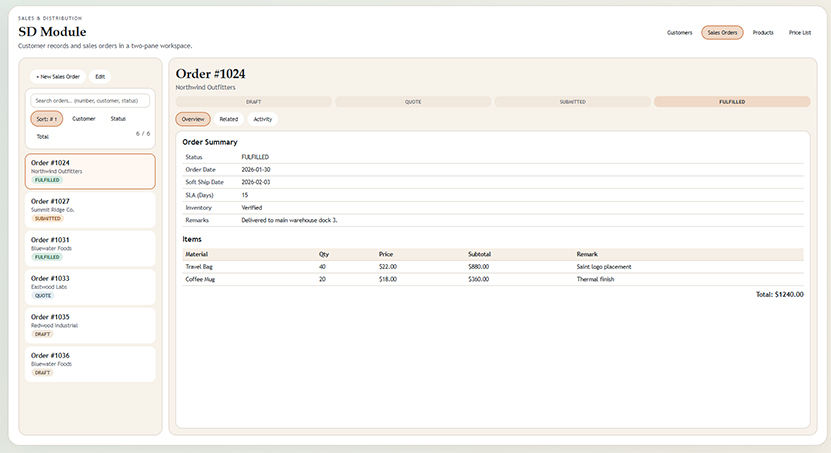Click the Price column header
Screen dimensions: 831x453
click(386, 254)
